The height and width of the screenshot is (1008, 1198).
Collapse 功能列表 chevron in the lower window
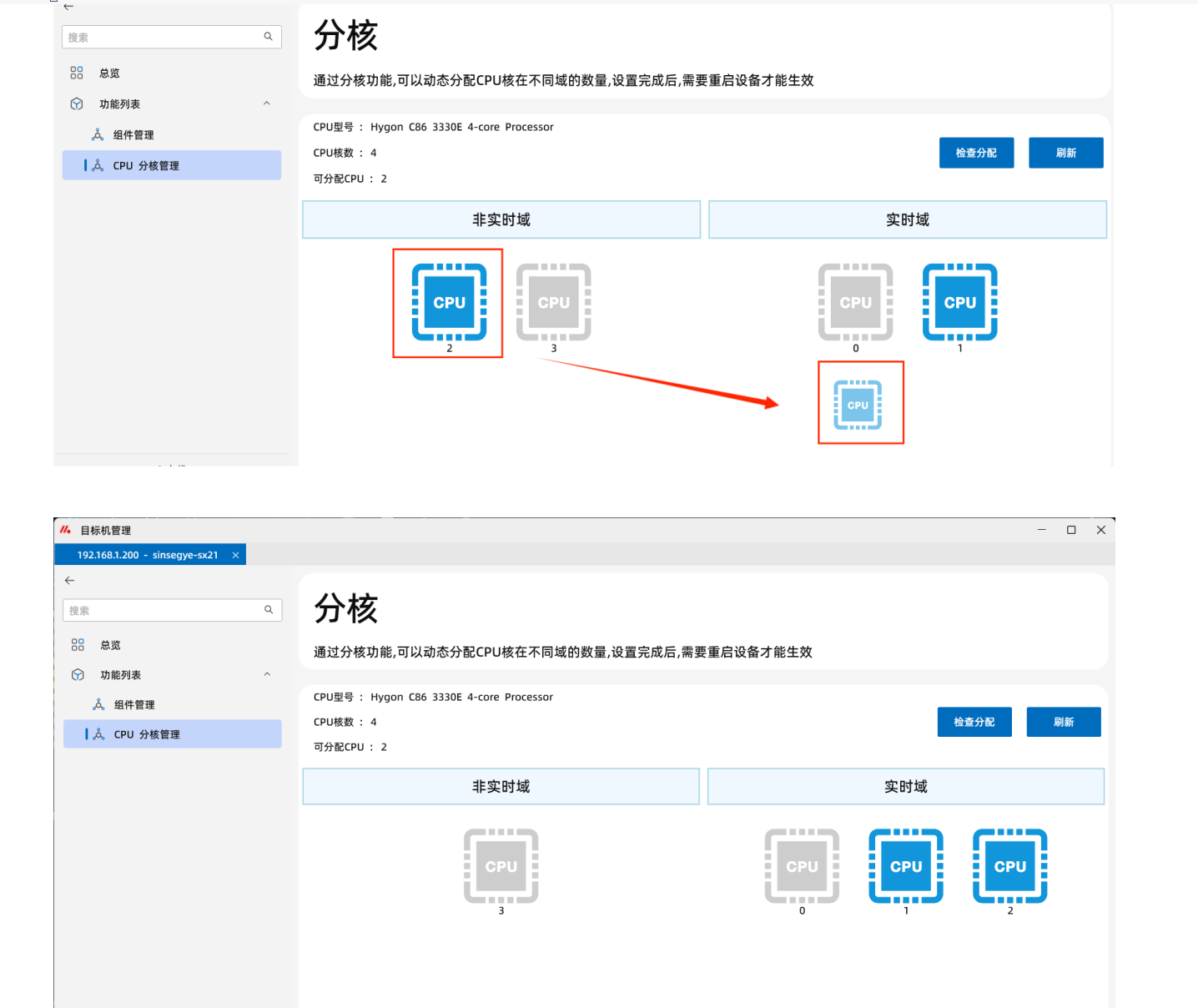267,674
